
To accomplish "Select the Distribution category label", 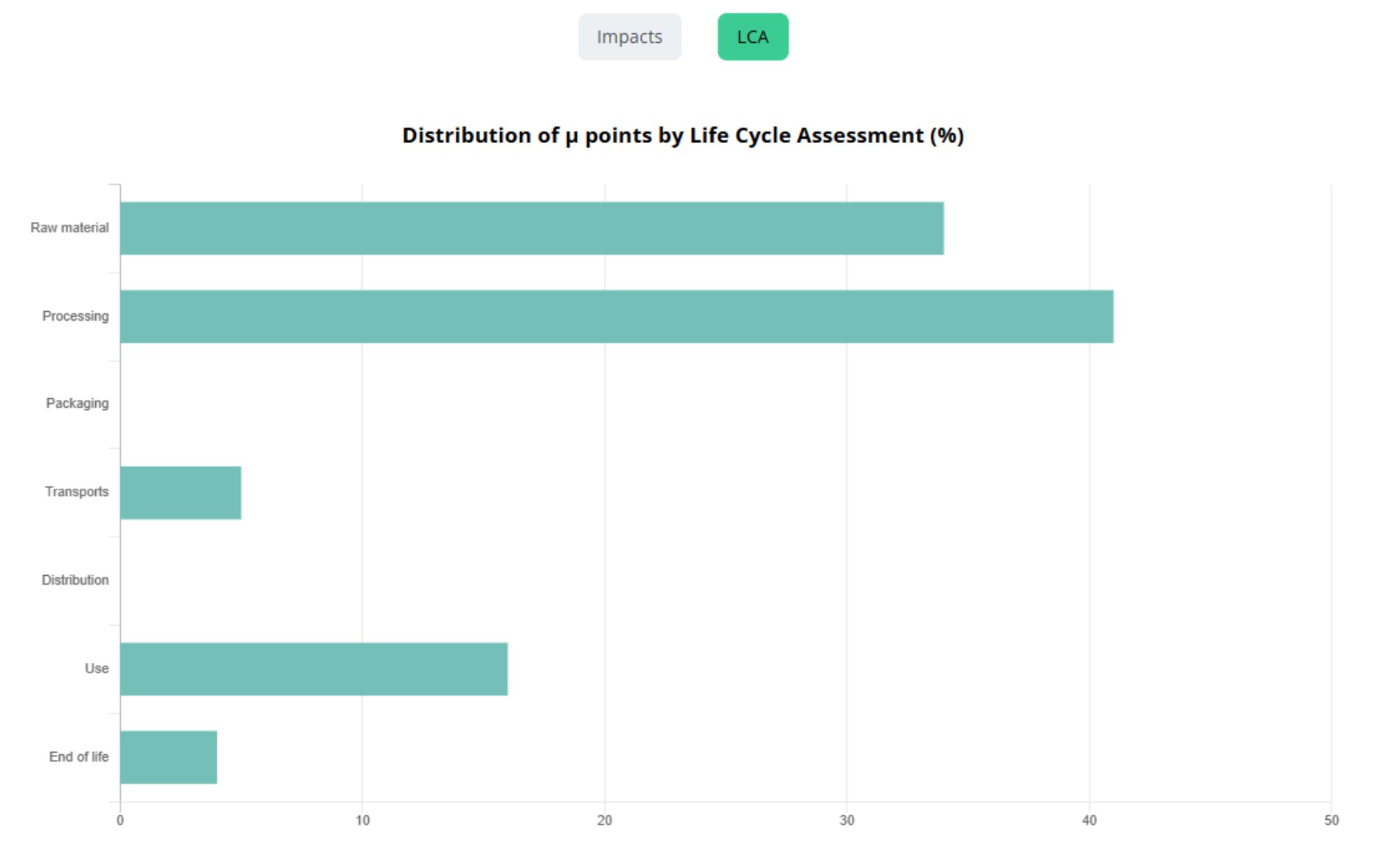I will pos(74,580).
